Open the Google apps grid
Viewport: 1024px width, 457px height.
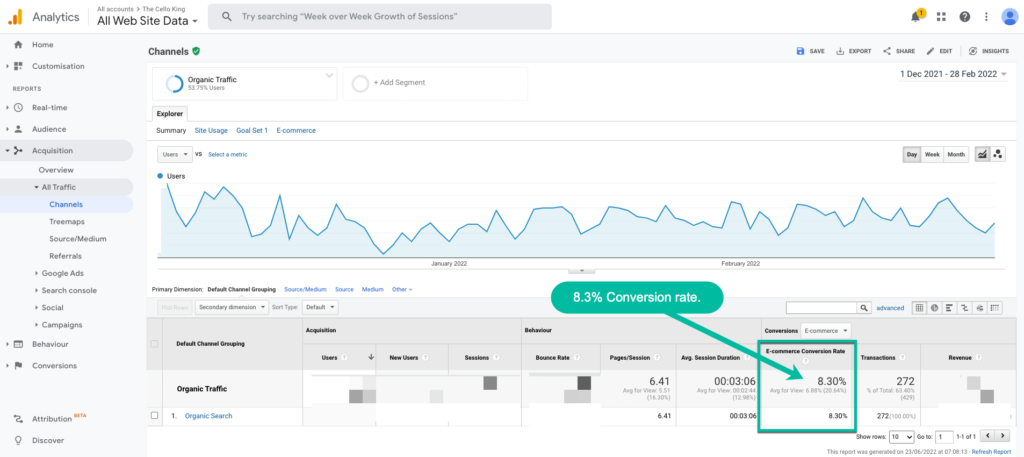click(941, 17)
